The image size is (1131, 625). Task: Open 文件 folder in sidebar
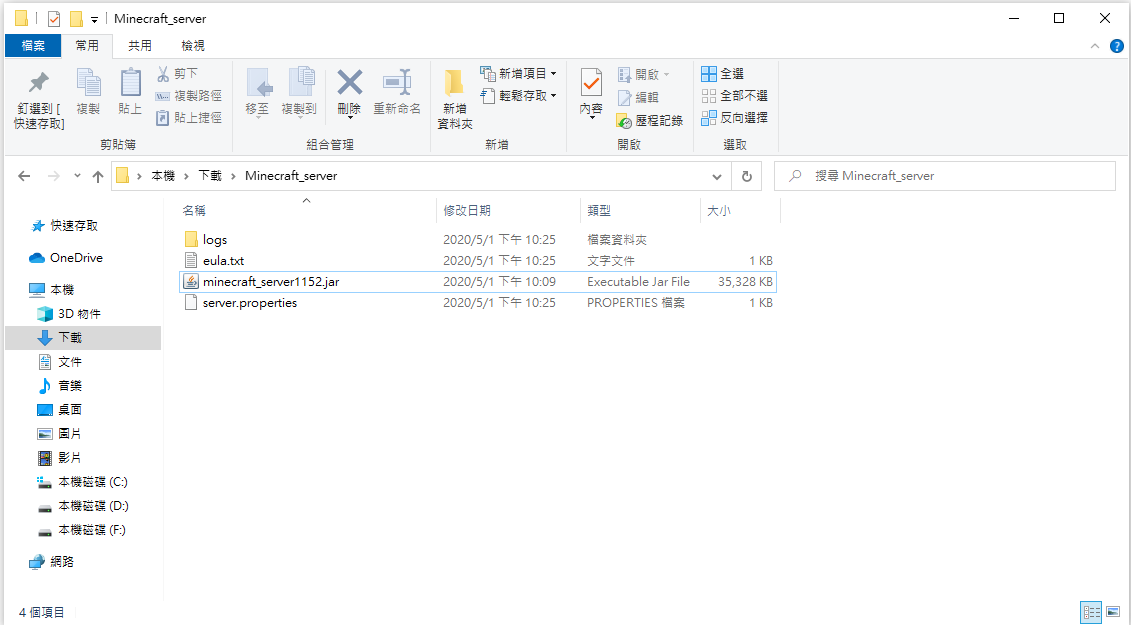(69, 362)
